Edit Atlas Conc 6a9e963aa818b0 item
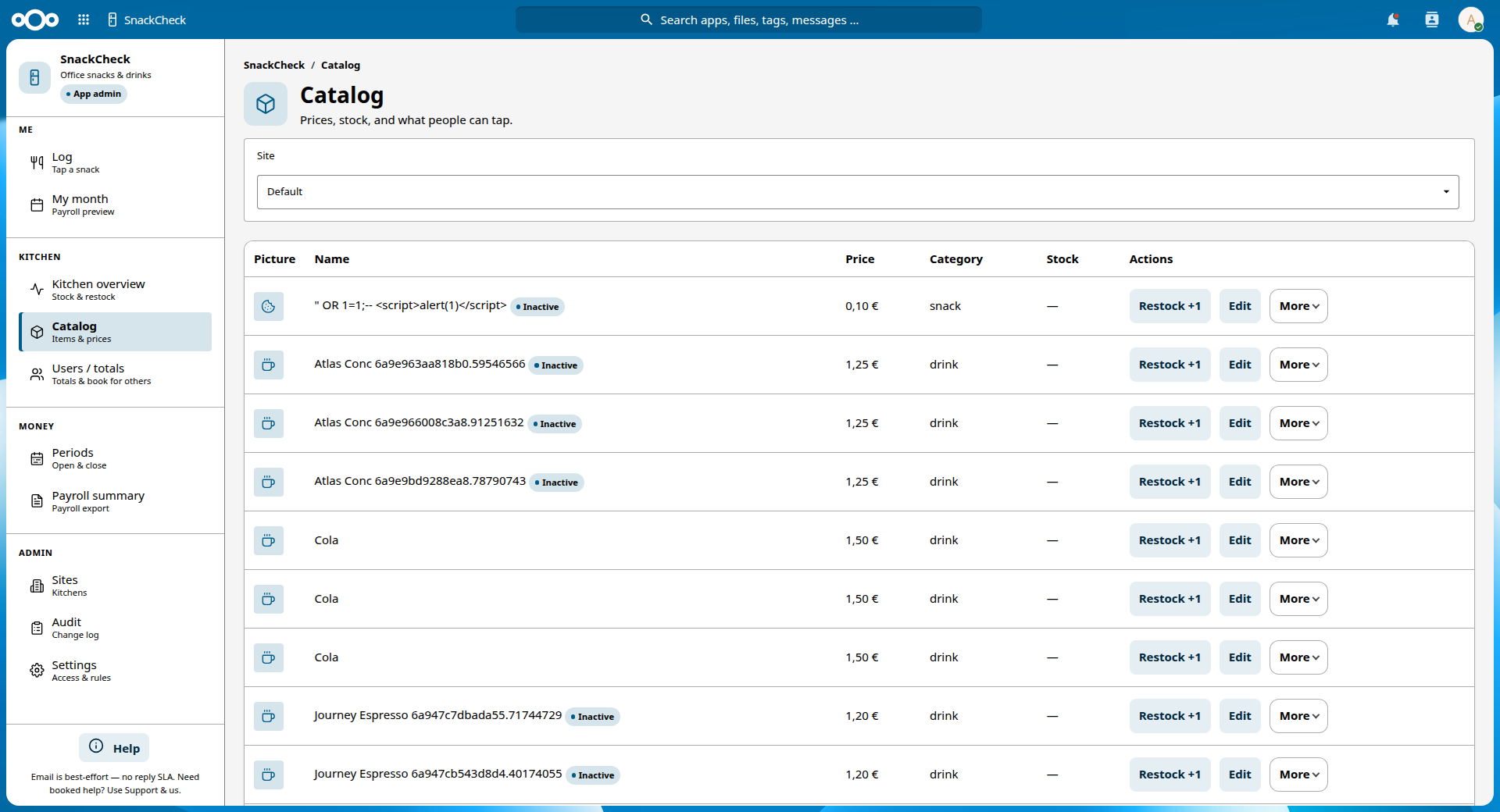 pos(1240,365)
